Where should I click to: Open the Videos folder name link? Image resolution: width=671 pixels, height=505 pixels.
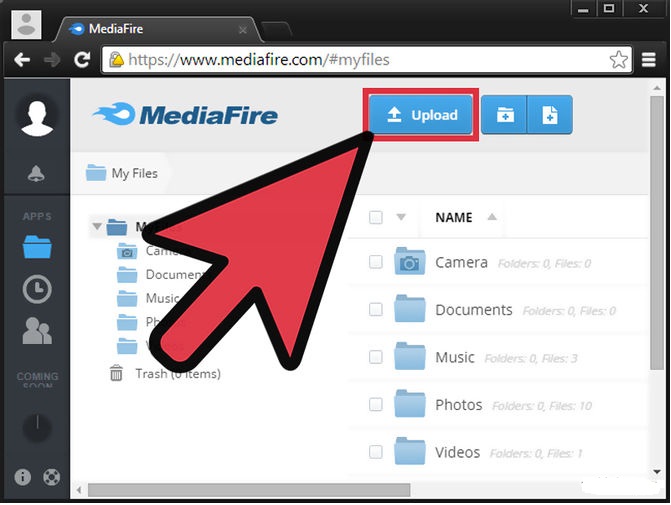(x=457, y=452)
